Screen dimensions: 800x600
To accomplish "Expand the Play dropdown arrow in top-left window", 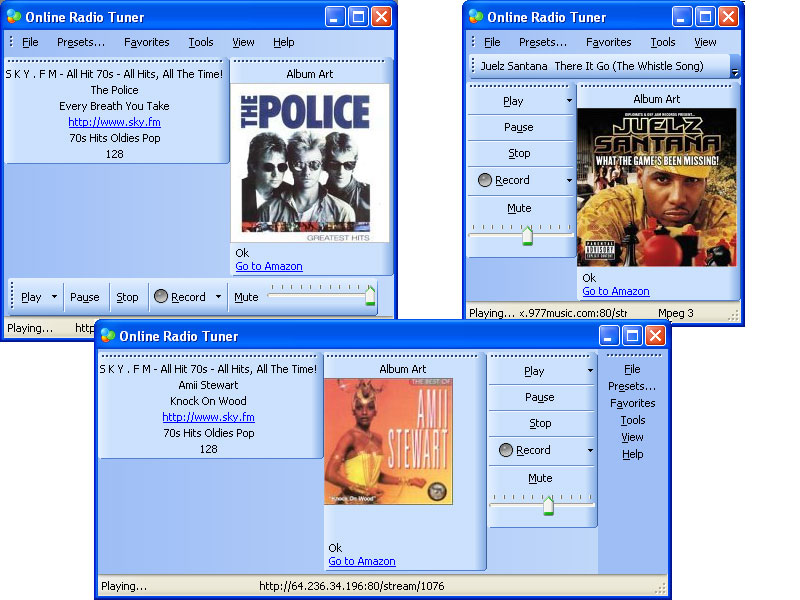I will (x=54, y=296).
